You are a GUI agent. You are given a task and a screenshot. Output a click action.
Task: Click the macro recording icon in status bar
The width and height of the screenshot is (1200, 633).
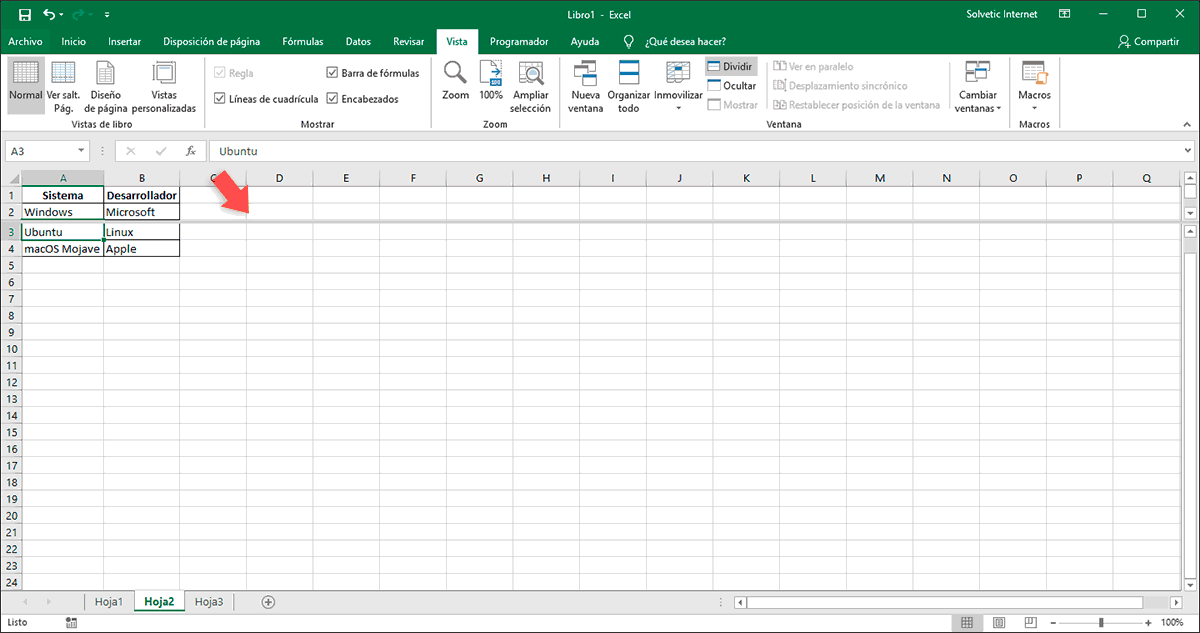[71, 622]
